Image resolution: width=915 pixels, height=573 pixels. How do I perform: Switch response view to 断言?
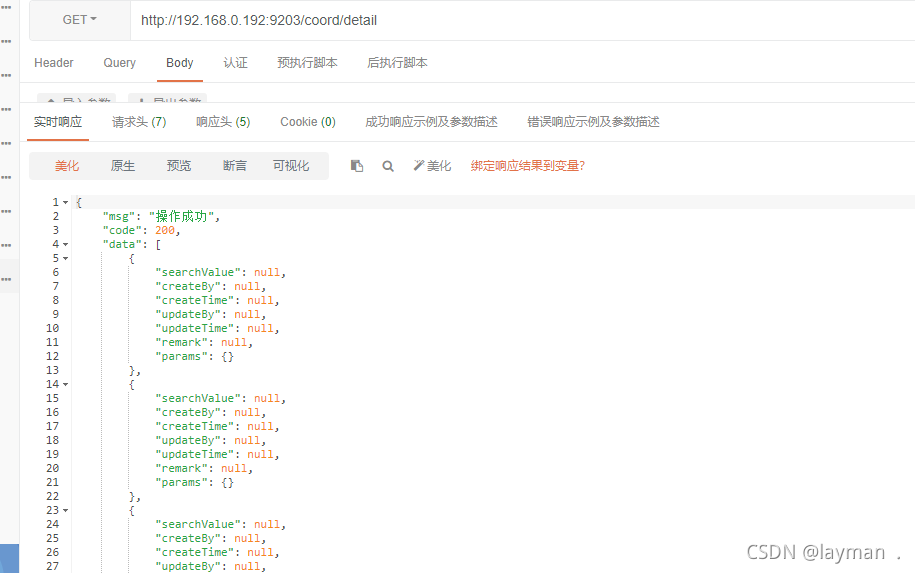pos(235,166)
